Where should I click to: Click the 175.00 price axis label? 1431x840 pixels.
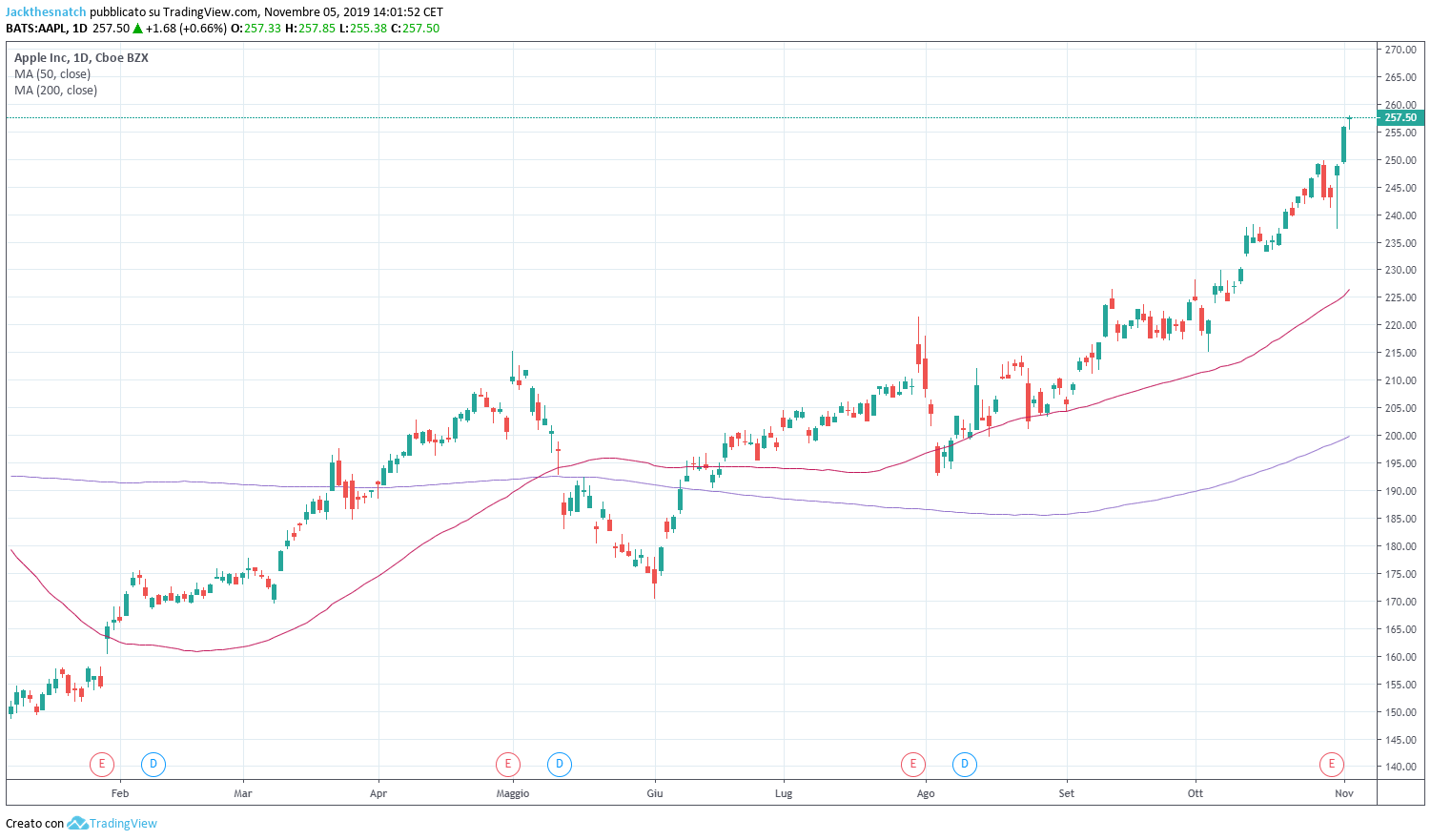1400,574
